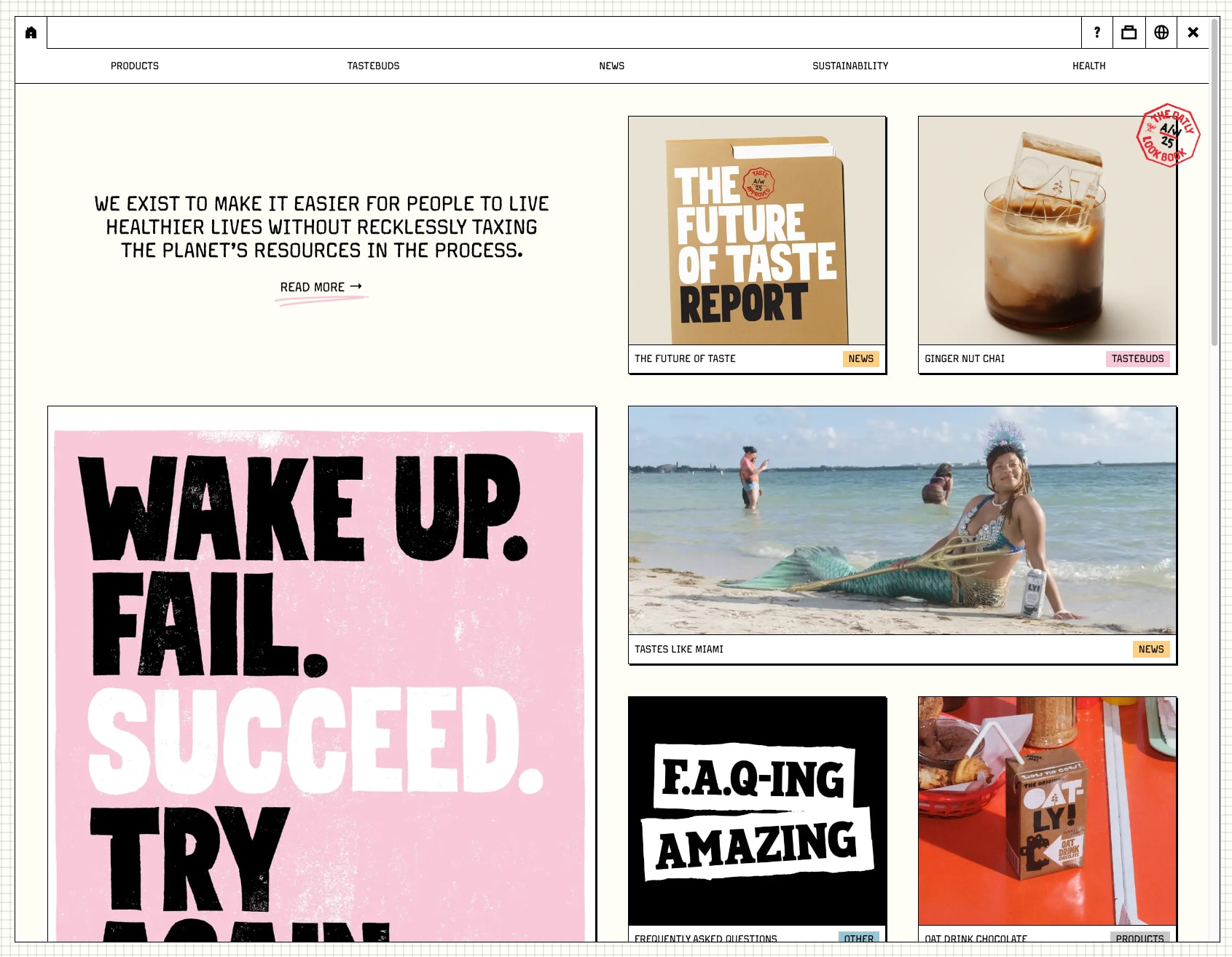Click the search input field in top bar
1232x957 pixels.
(564, 33)
